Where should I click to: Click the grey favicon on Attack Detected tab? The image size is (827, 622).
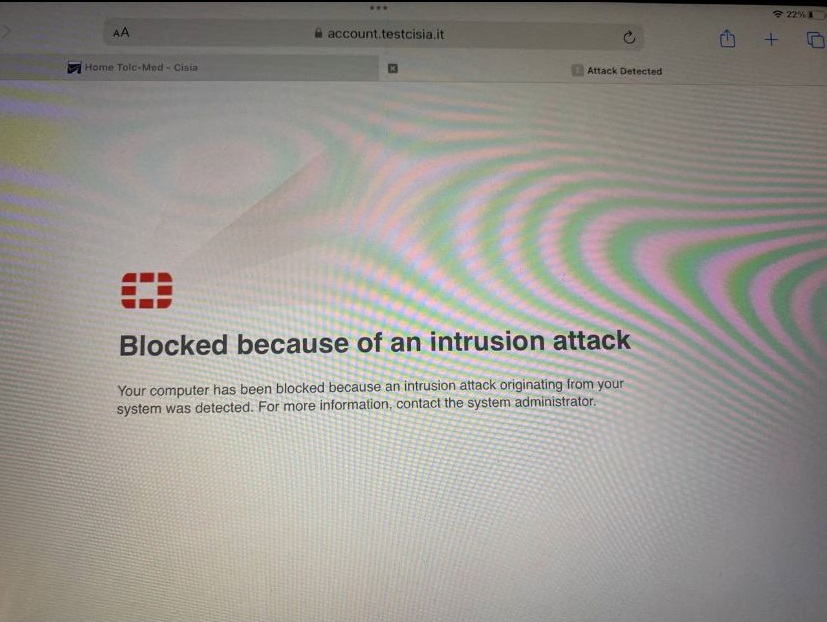pyautogui.click(x=578, y=70)
